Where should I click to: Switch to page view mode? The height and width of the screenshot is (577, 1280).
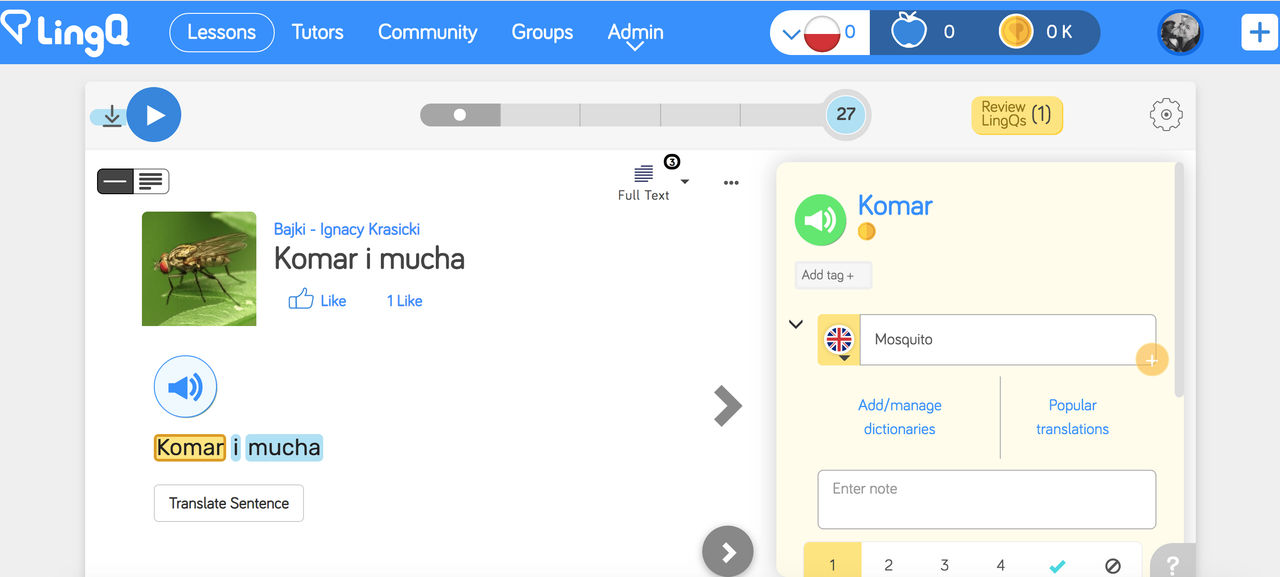coord(151,181)
